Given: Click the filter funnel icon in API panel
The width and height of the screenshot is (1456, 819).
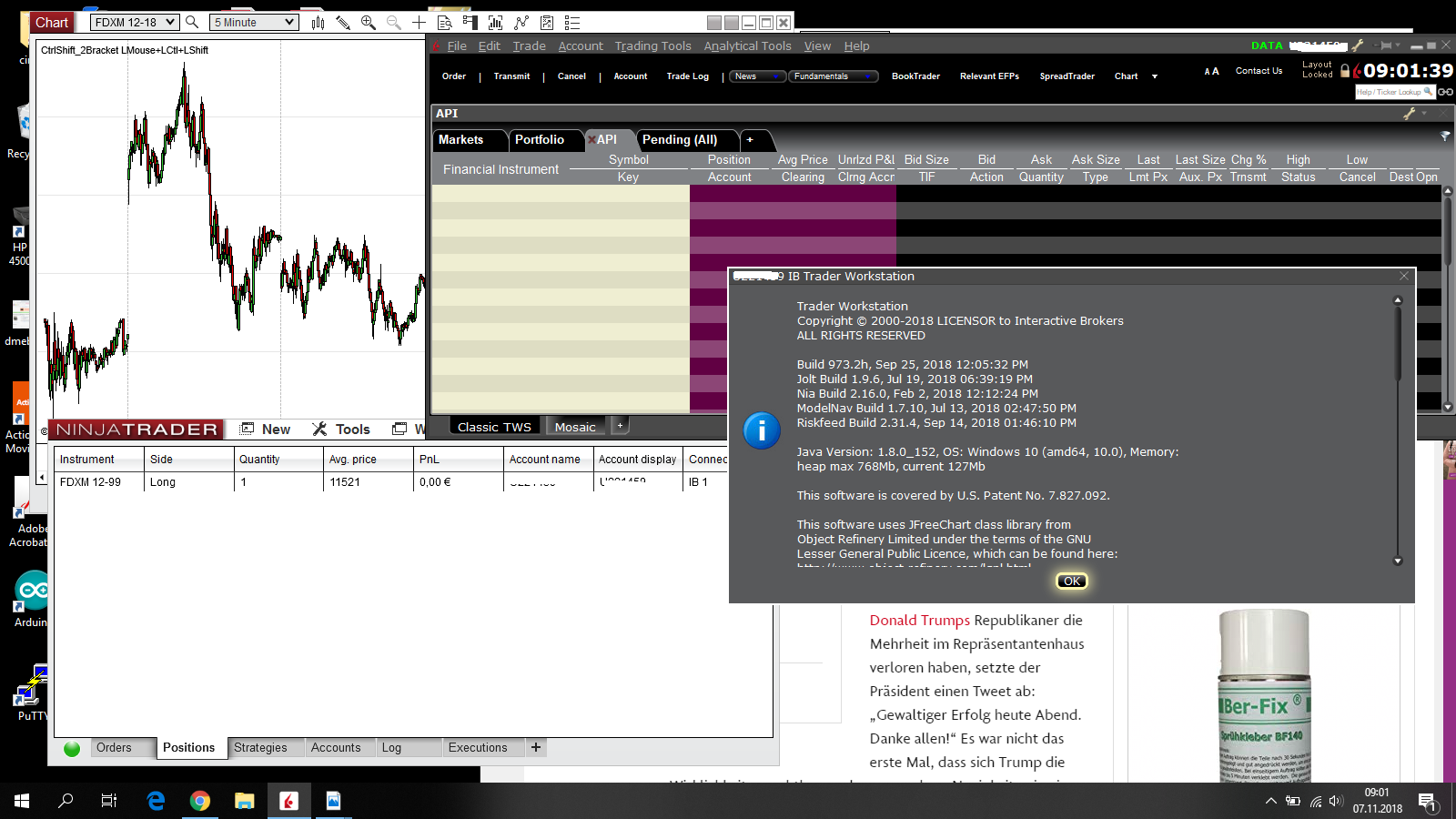Looking at the screenshot, I should click(x=1445, y=136).
